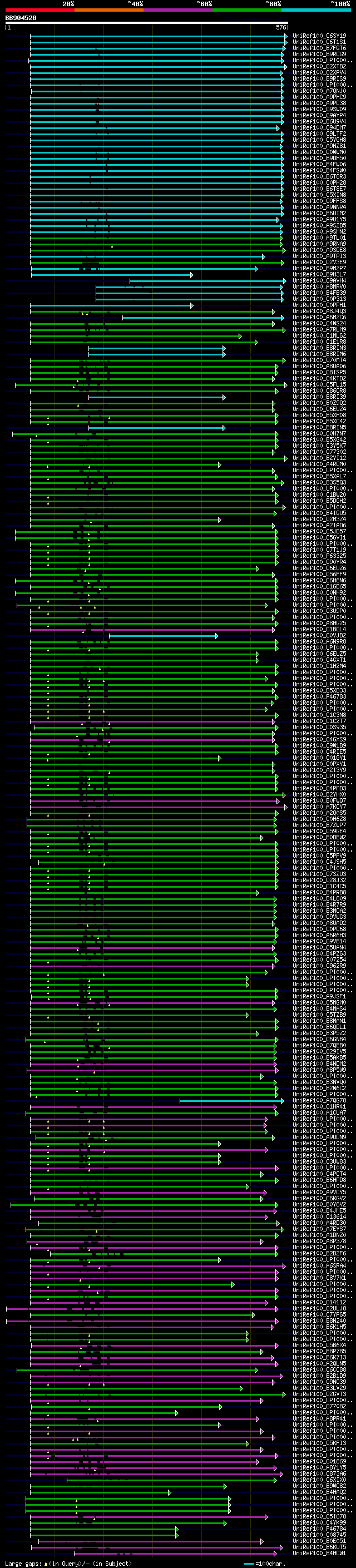Select hit UniRef100_Q0WWM0
356x1568 pixels.
[x=319, y=152]
